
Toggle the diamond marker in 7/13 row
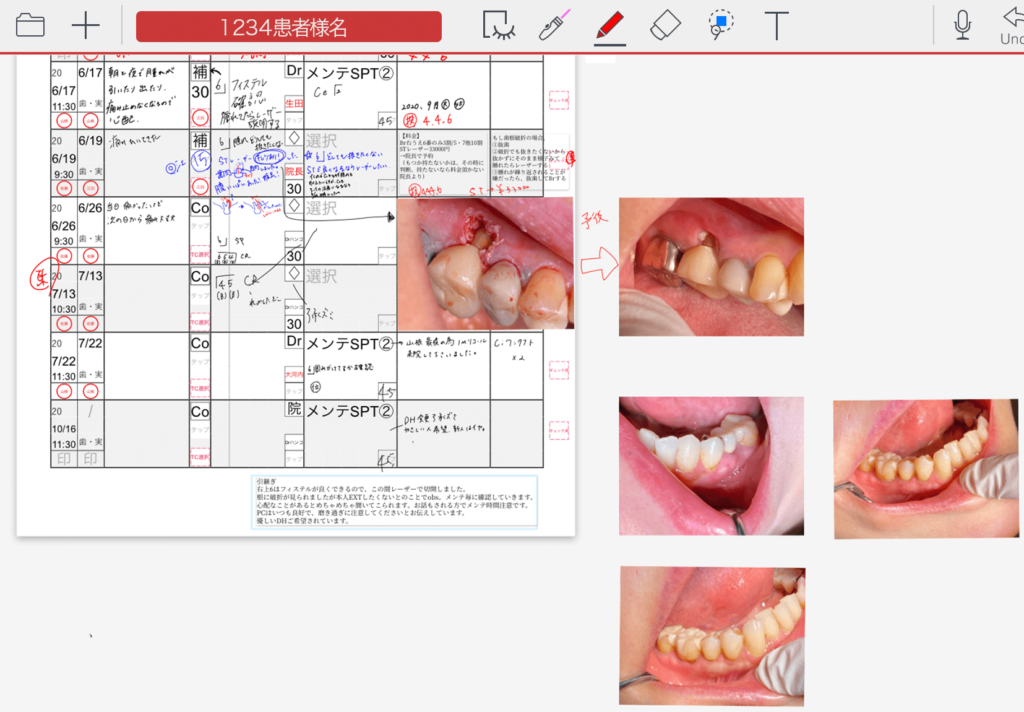click(294, 273)
